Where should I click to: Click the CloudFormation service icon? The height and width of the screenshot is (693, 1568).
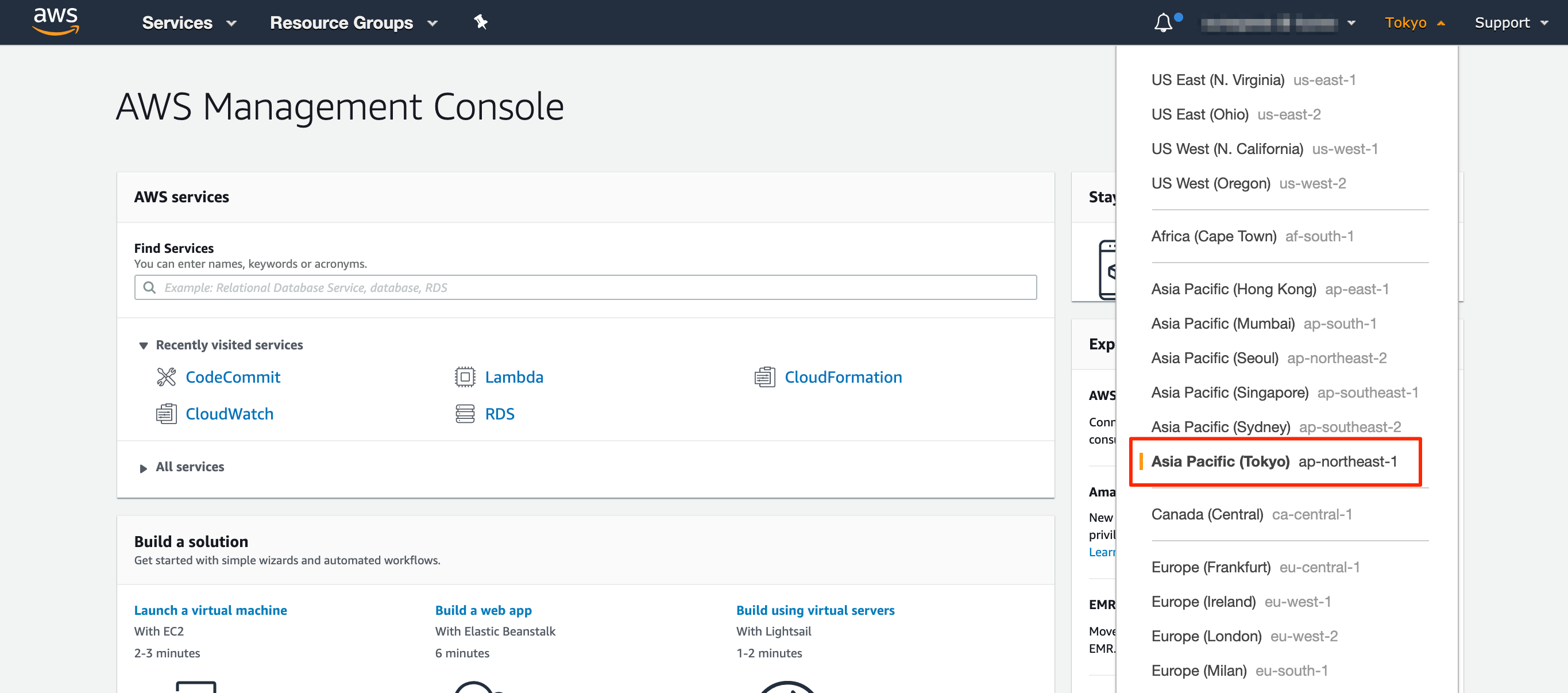coord(764,377)
